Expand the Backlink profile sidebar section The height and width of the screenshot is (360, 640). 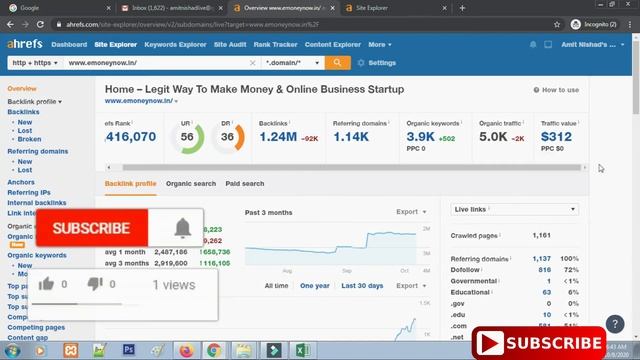pos(35,102)
